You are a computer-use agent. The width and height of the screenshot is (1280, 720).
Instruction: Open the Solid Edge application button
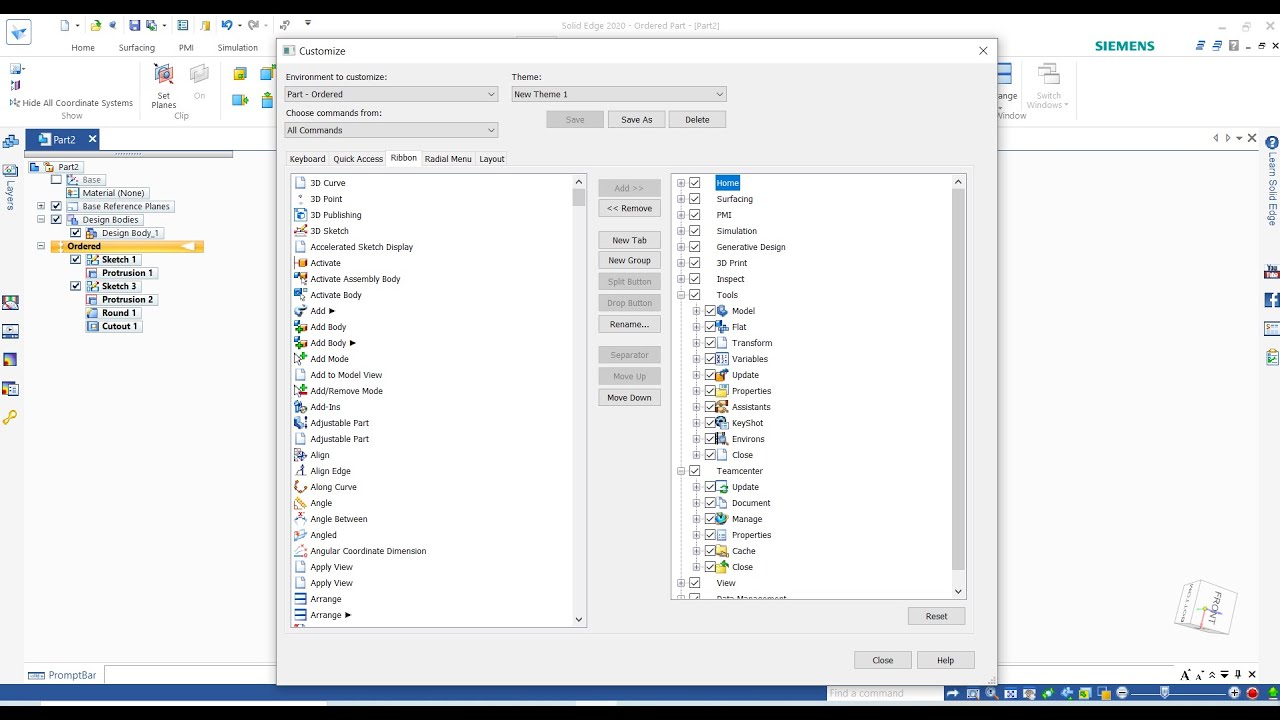click(x=19, y=32)
